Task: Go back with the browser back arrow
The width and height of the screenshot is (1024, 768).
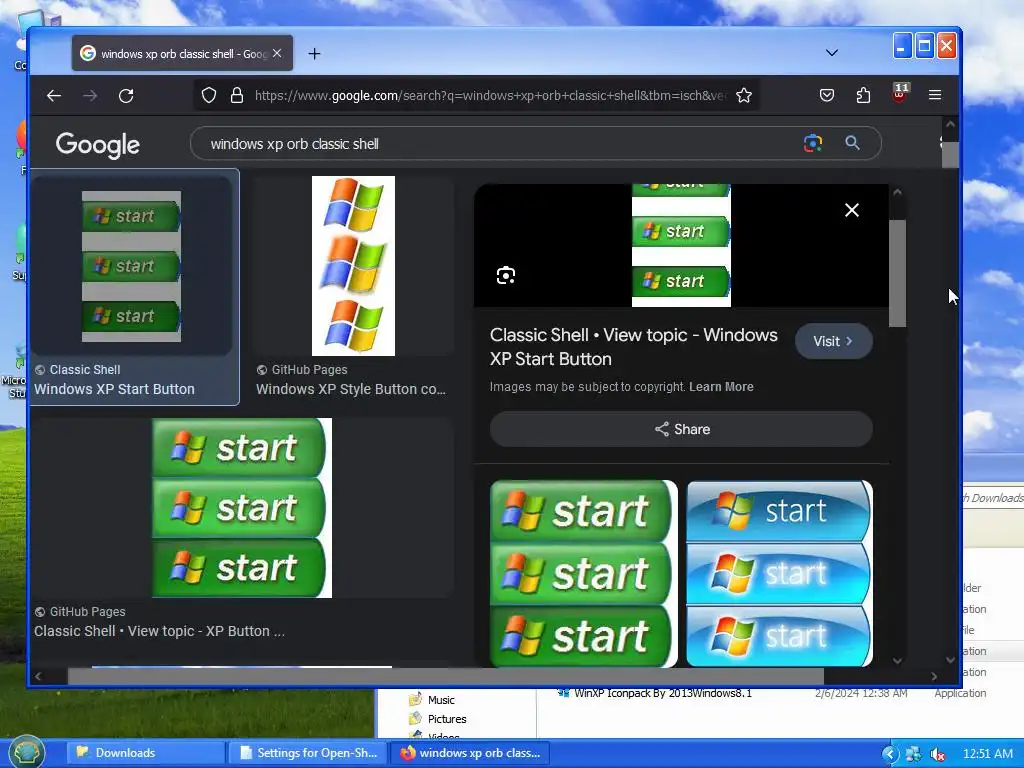Action: 54,96
